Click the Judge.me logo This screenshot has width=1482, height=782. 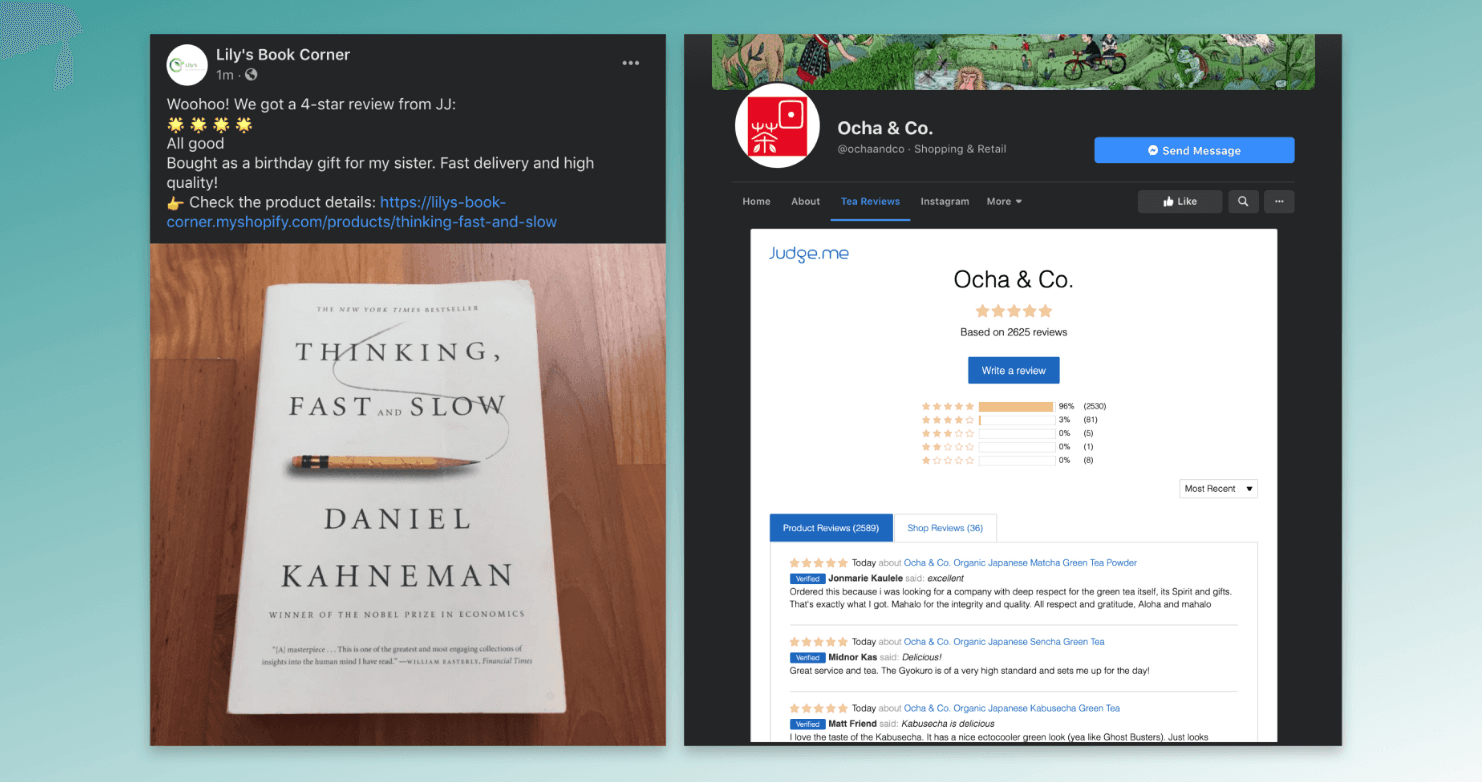[808, 254]
